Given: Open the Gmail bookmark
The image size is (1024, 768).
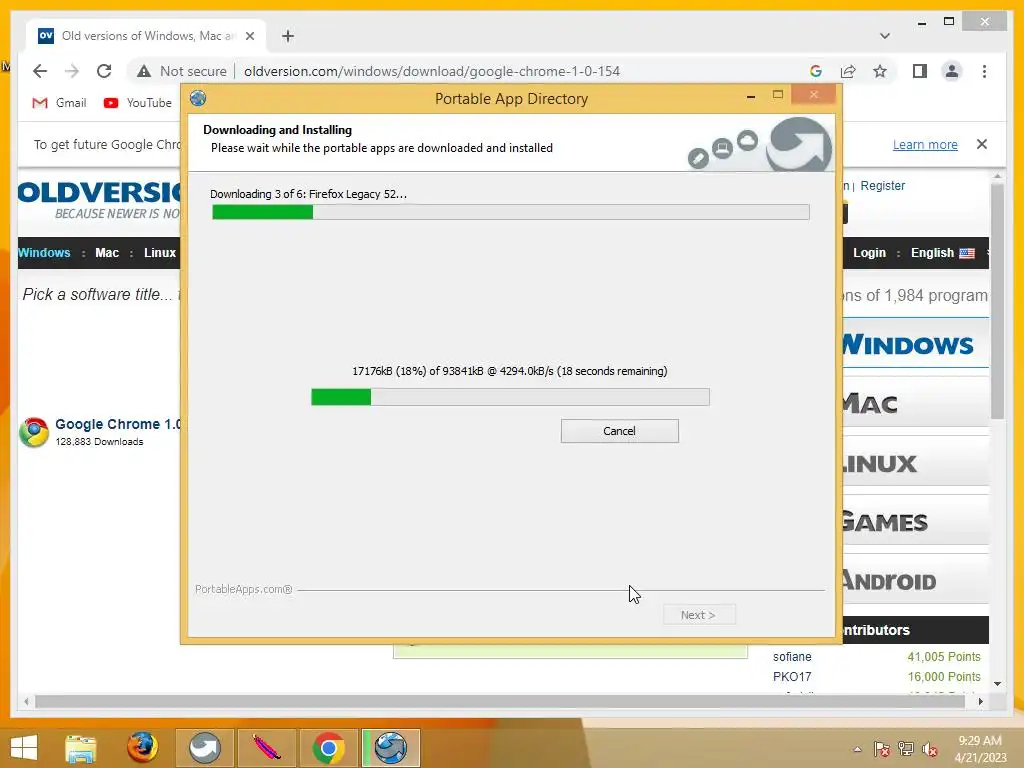Looking at the screenshot, I should coord(59,103).
